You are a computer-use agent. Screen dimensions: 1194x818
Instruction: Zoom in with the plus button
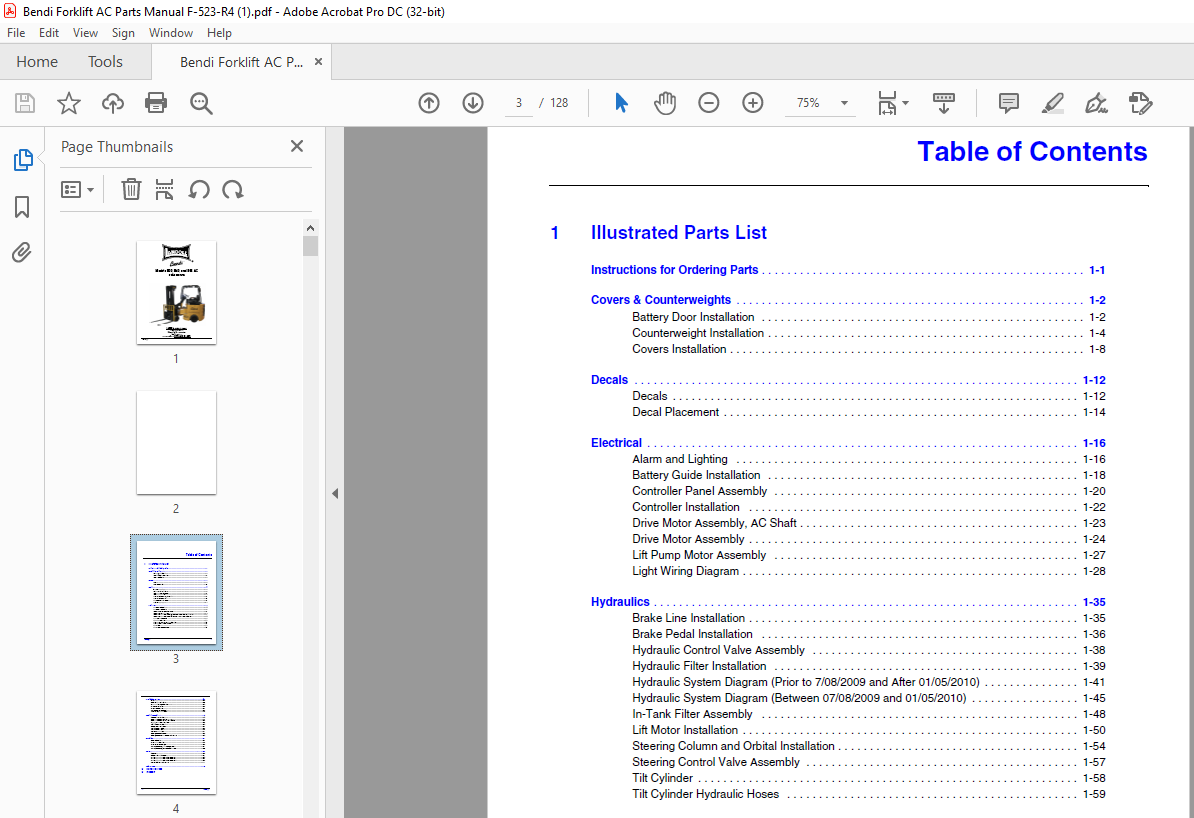click(x=752, y=103)
